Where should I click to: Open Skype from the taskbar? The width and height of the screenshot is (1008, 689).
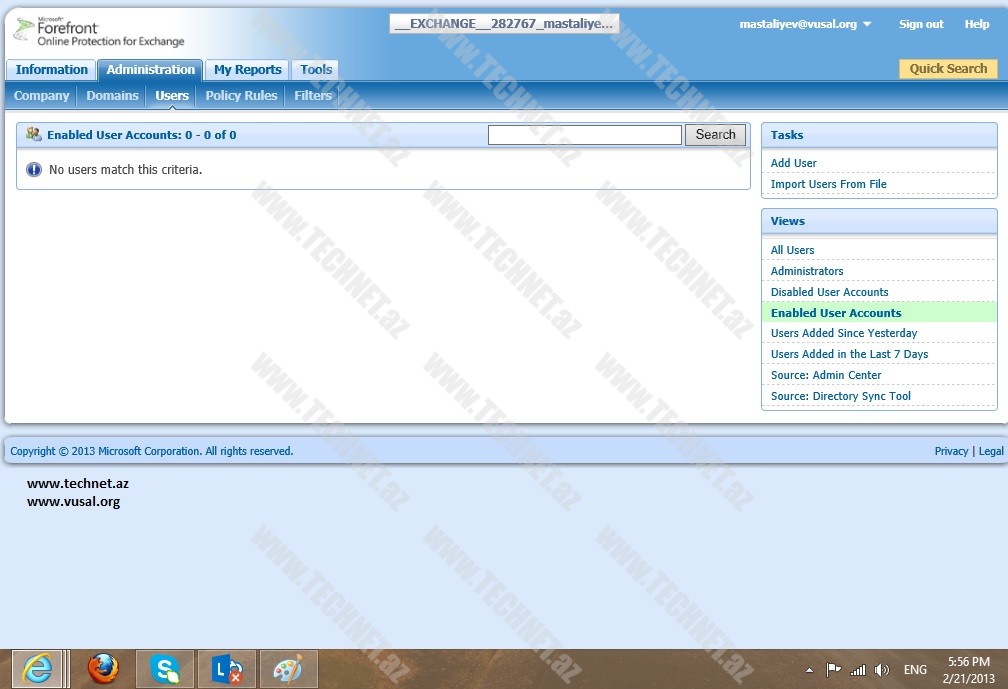point(165,668)
